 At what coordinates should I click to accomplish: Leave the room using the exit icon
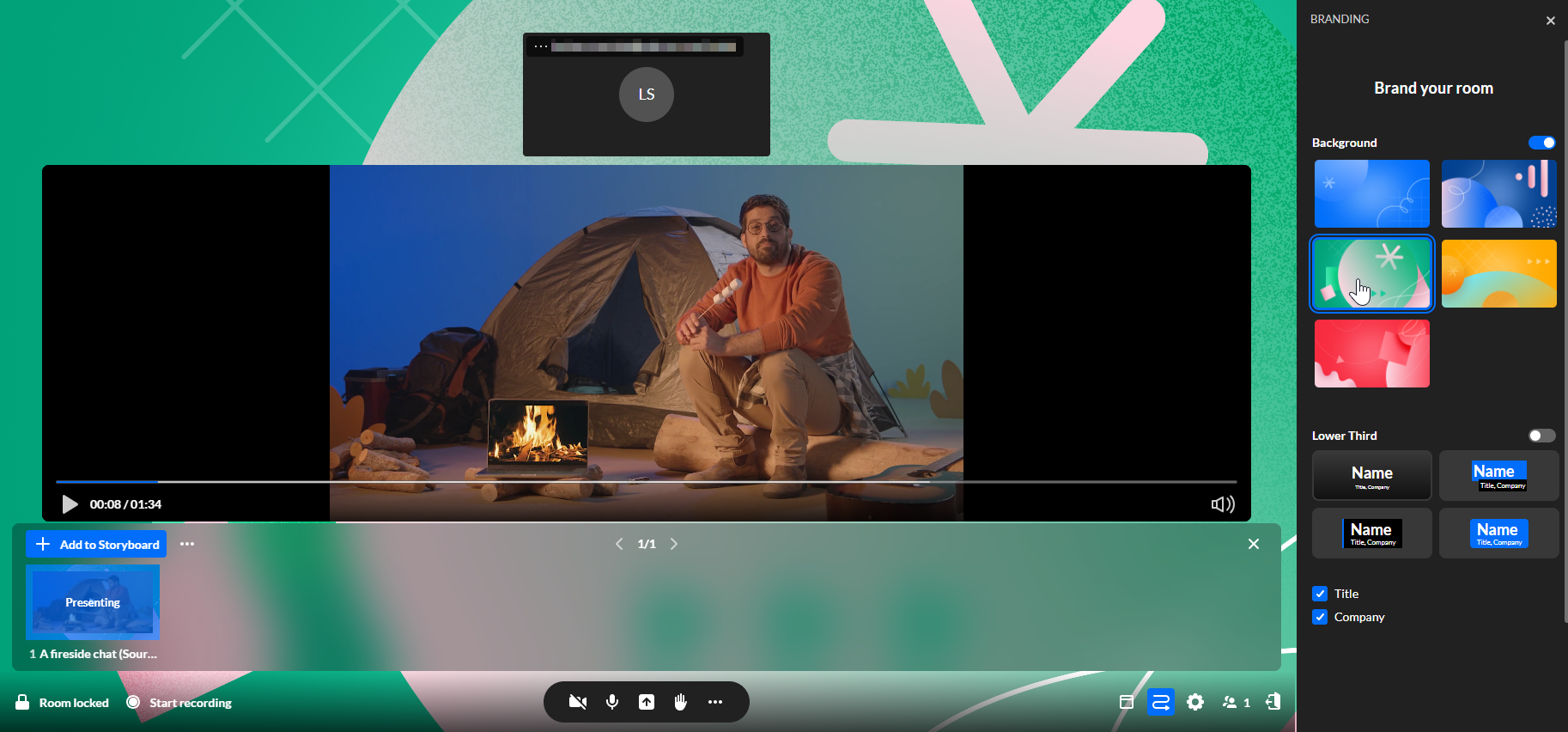coord(1273,702)
